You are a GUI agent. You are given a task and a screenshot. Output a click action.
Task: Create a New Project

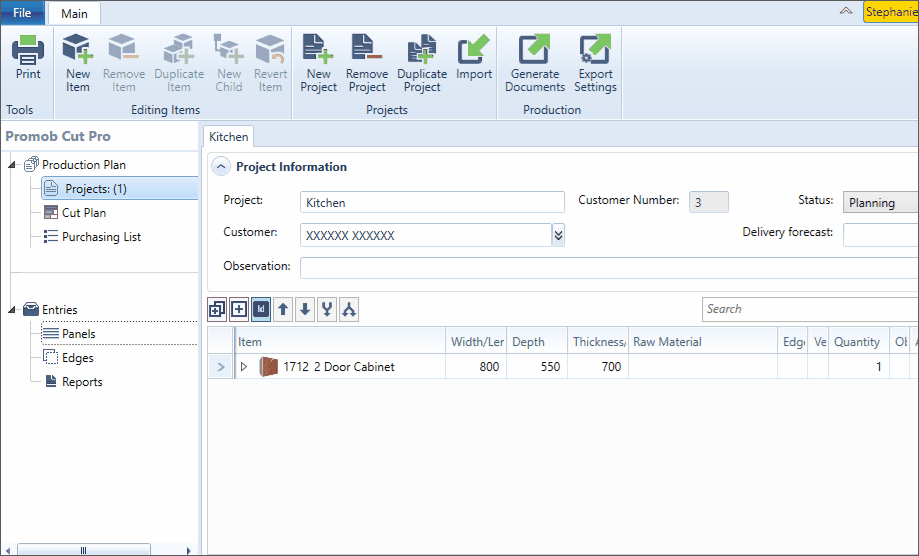318,63
